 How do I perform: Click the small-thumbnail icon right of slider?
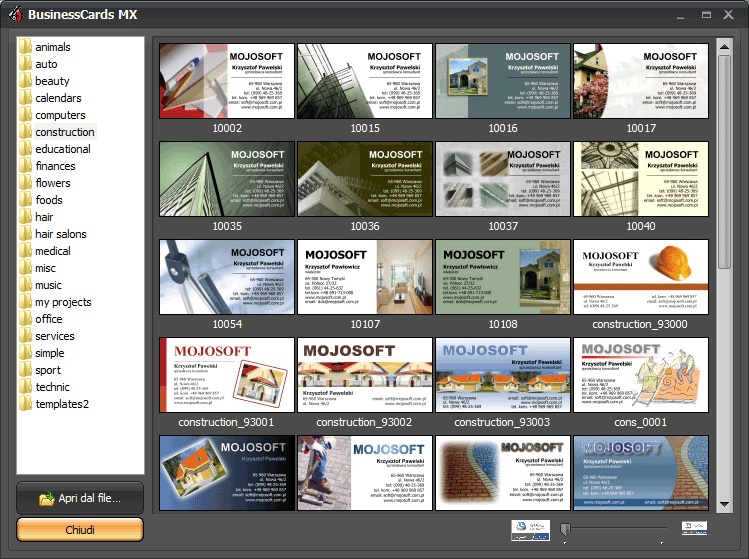(x=695, y=528)
